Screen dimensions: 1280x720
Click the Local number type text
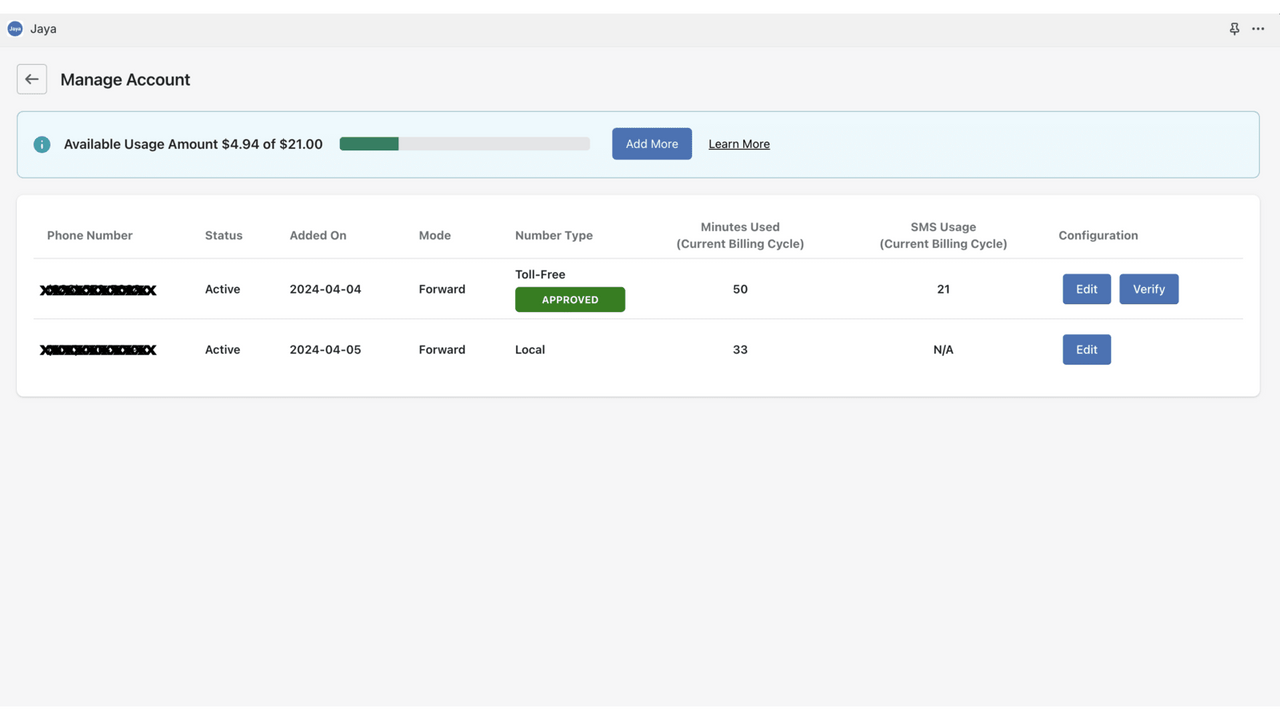[x=530, y=349]
